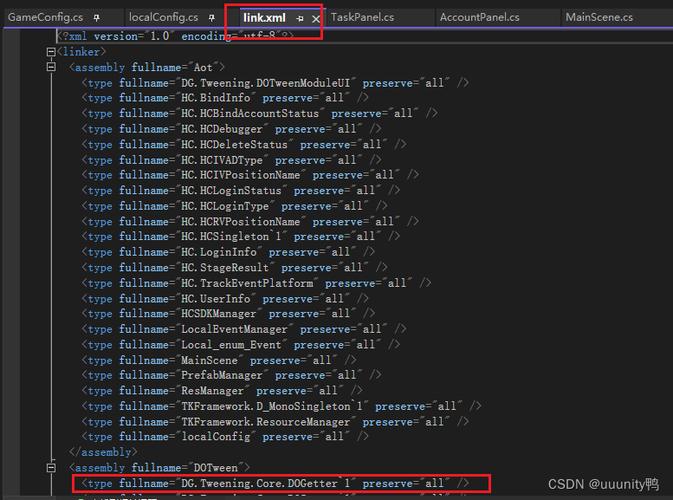Collapse the DOTween assembly node

(x=51, y=467)
